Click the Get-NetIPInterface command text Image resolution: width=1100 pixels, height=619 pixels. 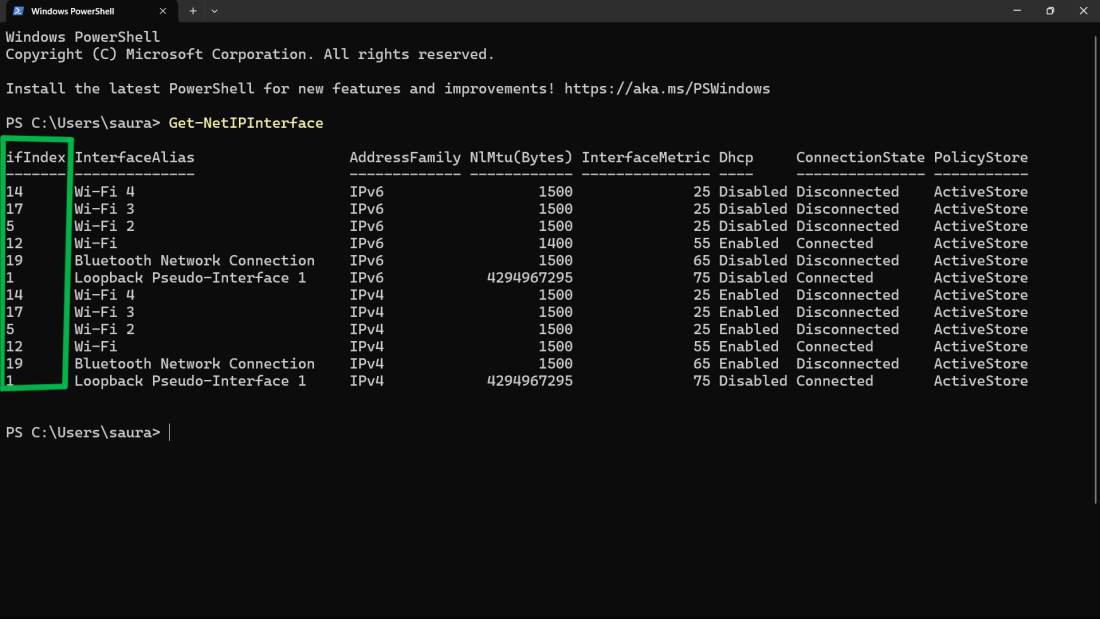point(246,123)
